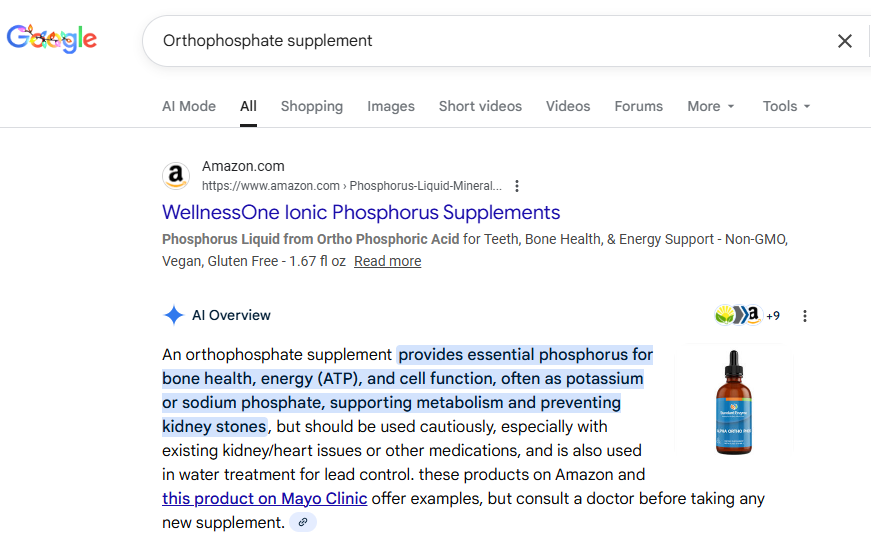871x547 pixels.
Task: Switch to the Shopping tab
Action: (x=312, y=106)
